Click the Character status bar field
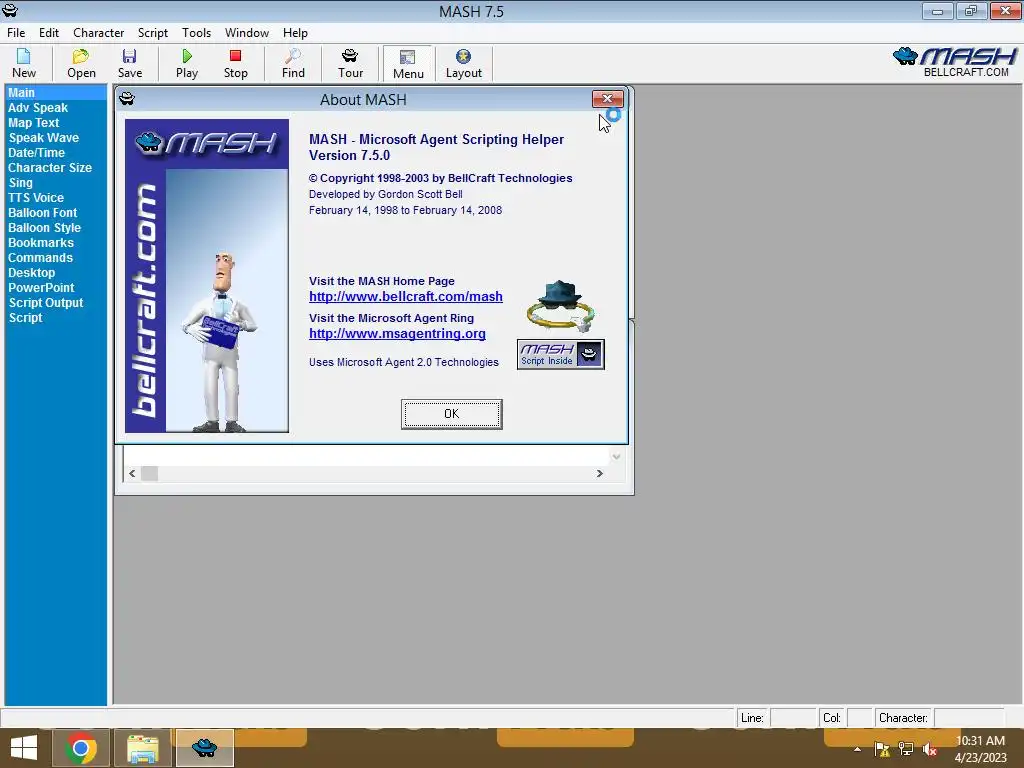1024x768 pixels. [969, 718]
